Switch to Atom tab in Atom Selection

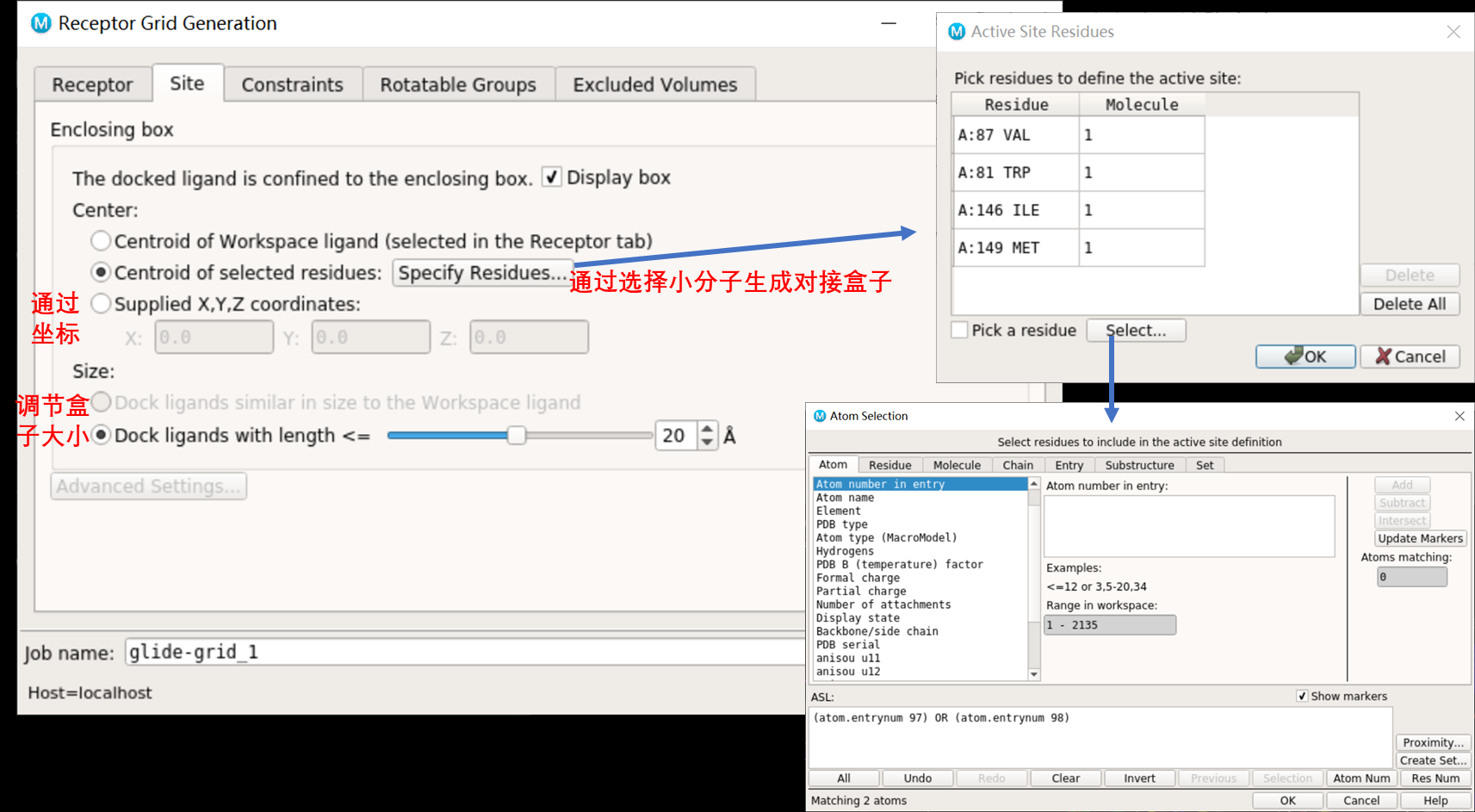pos(833,464)
